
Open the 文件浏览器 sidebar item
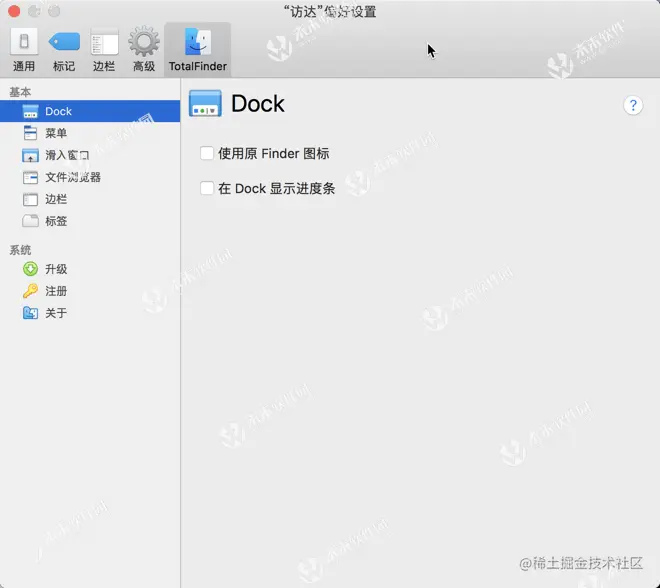coord(90,177)
